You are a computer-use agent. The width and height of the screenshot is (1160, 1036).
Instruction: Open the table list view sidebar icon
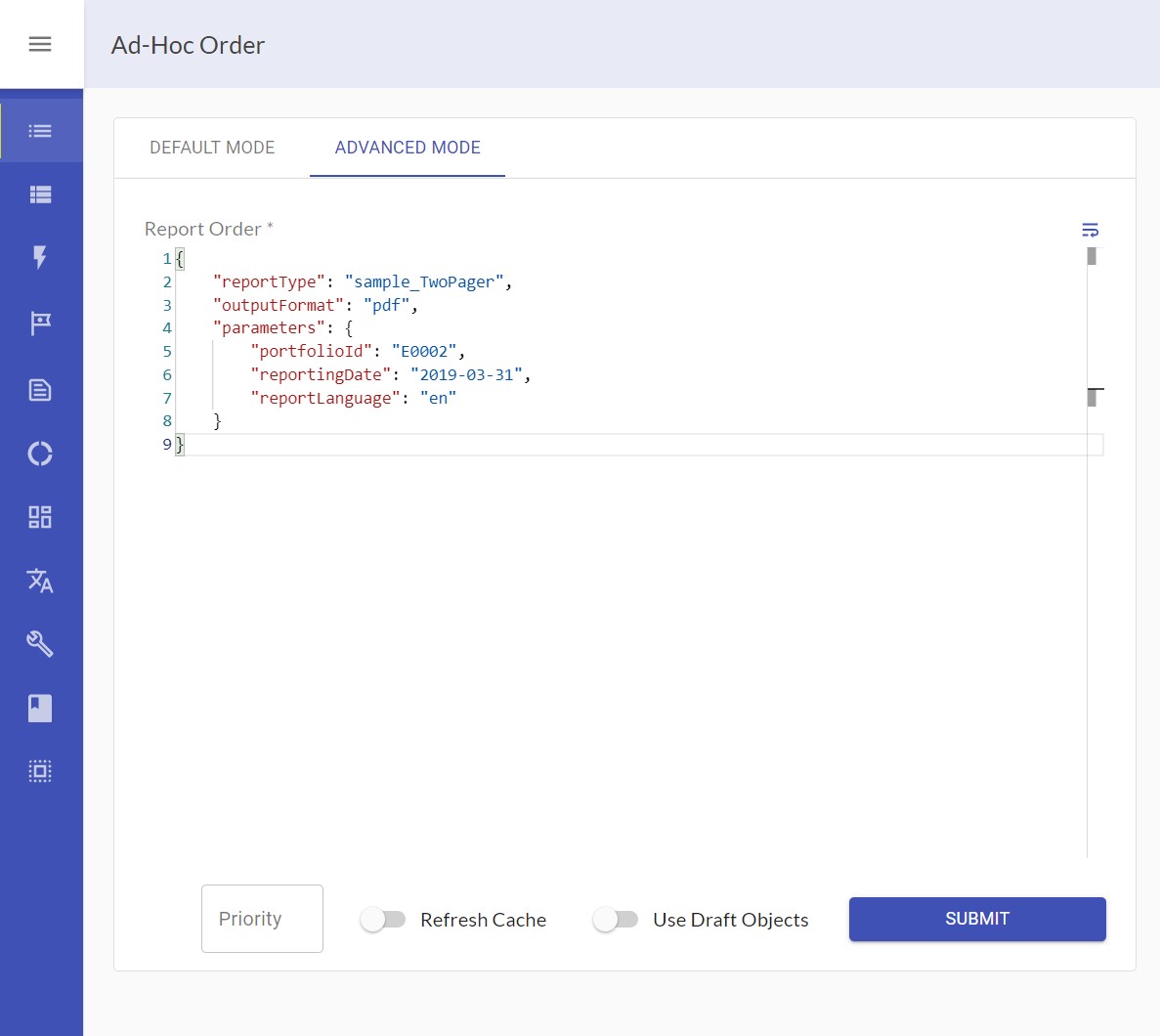tap(40, 194)
